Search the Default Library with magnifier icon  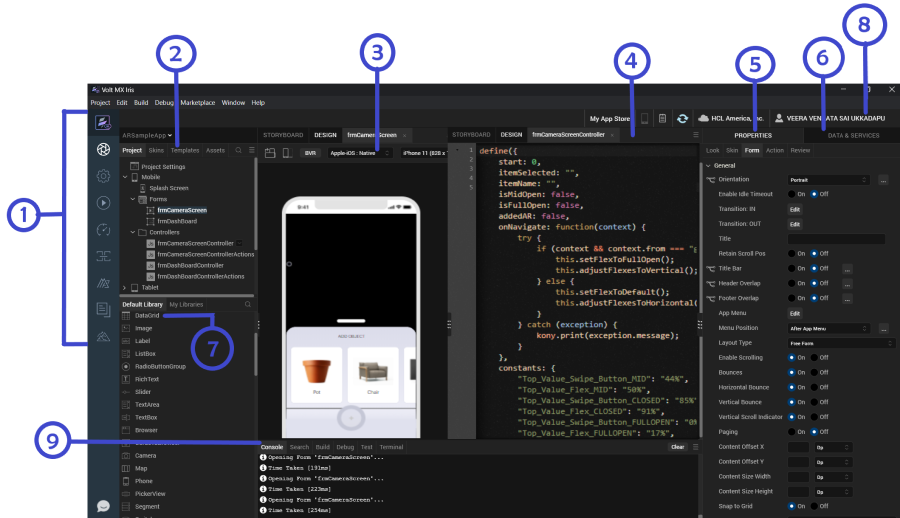tap(248, 304)
